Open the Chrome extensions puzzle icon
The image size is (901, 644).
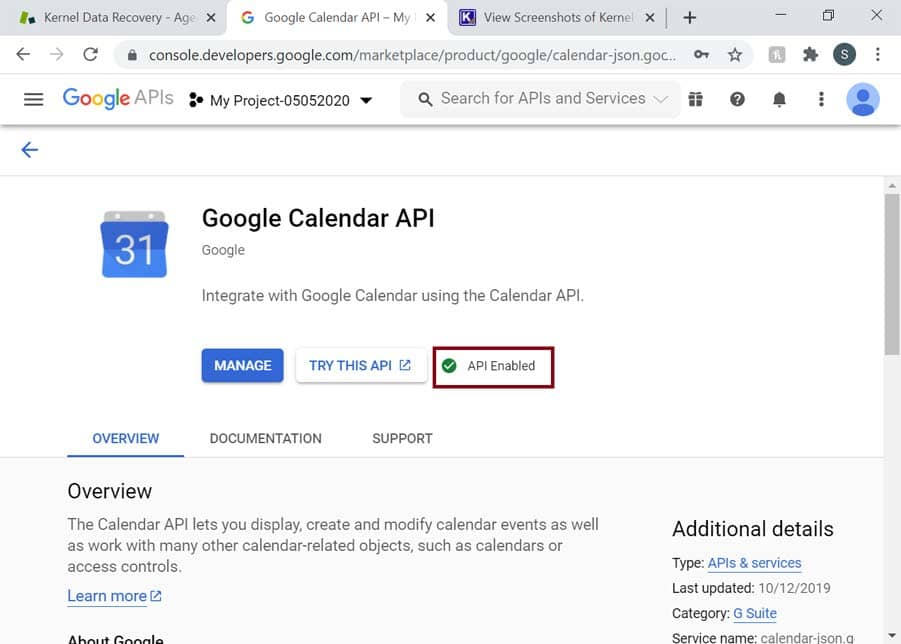810,55
